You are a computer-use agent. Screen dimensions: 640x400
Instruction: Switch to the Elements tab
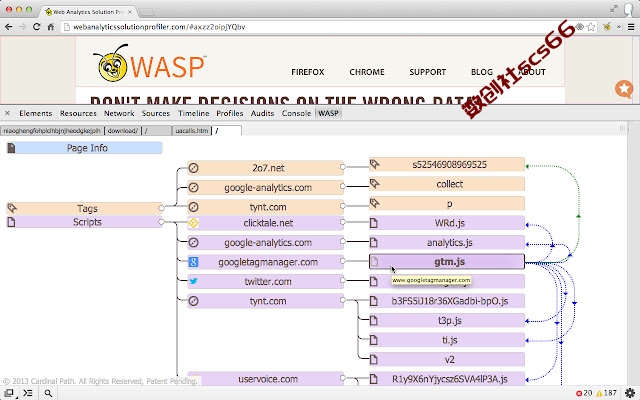point(36,113)
